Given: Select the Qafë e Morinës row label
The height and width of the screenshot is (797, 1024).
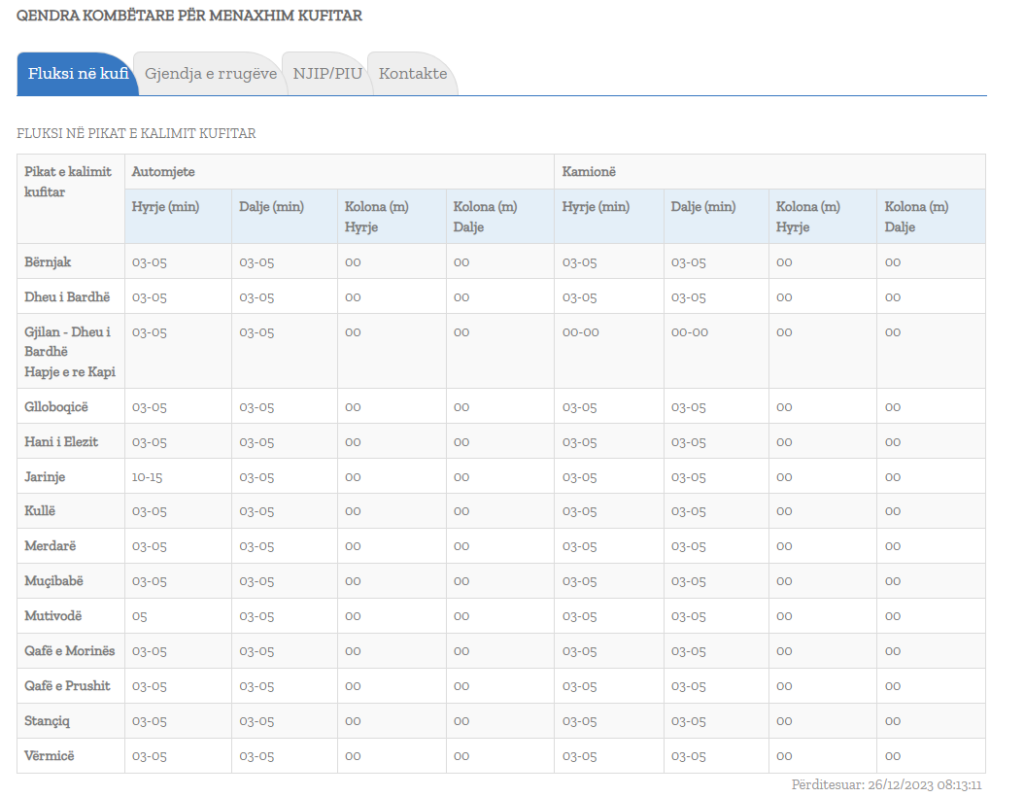Looking at the screenshot, I should pyautogui.click(x=70, y=651).
